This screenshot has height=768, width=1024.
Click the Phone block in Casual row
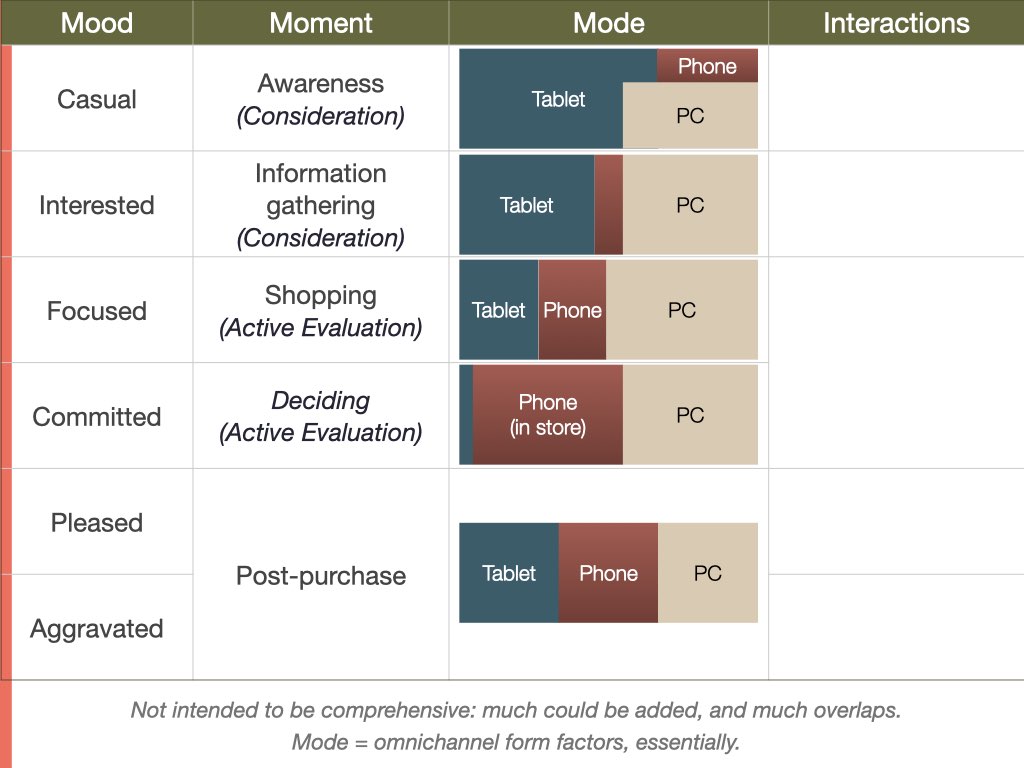coord(707,65)
